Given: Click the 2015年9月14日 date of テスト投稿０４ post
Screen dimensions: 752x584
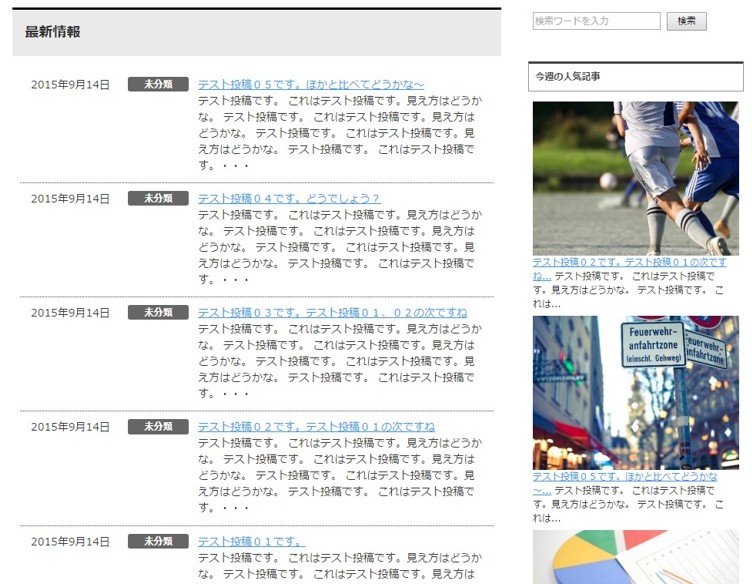Looking at the screenshot, I should [x=70, y=199].
